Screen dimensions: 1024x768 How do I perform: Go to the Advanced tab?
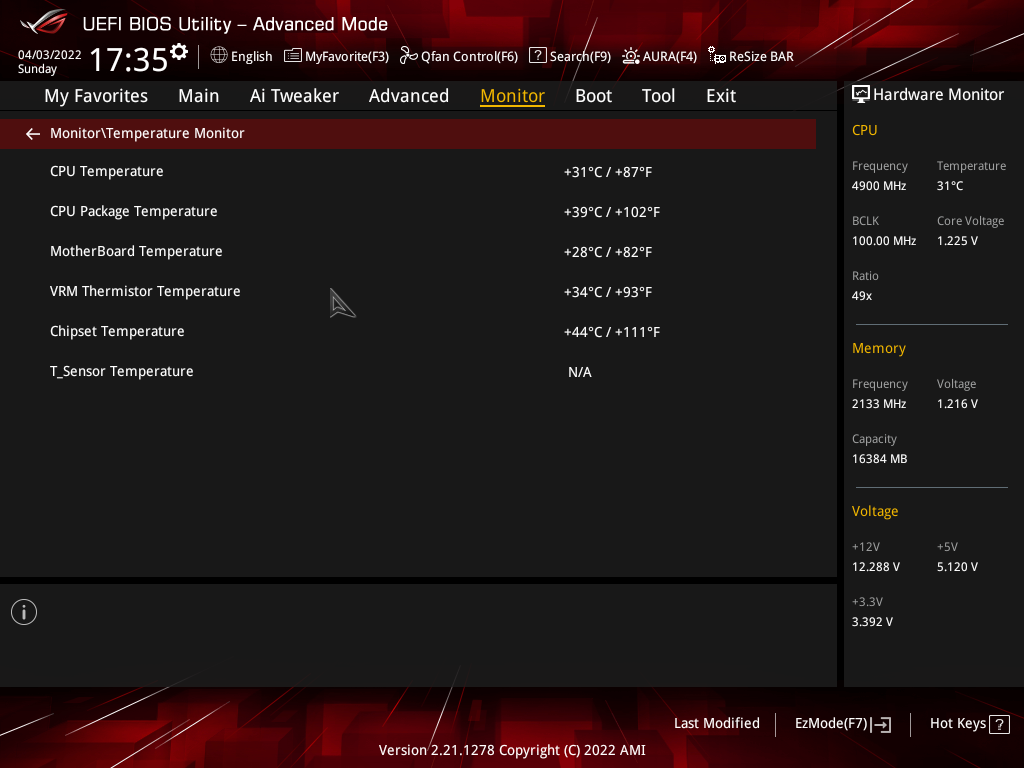tap(409, 96)
